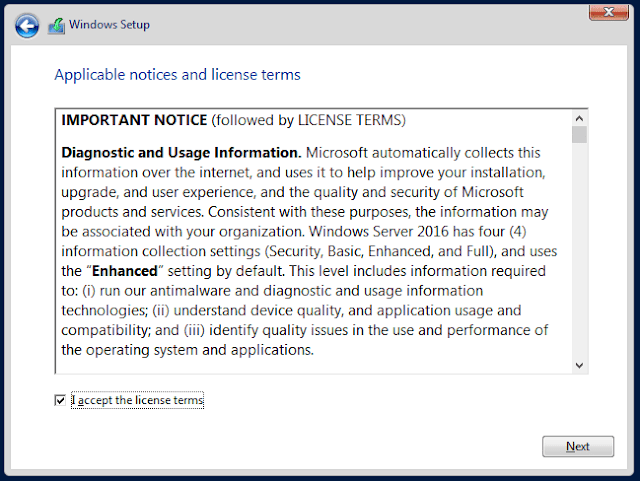Click the "Diagnostic and Usage Information" bold heading
The image size is (640, 481).
click(x=181, y=153)
